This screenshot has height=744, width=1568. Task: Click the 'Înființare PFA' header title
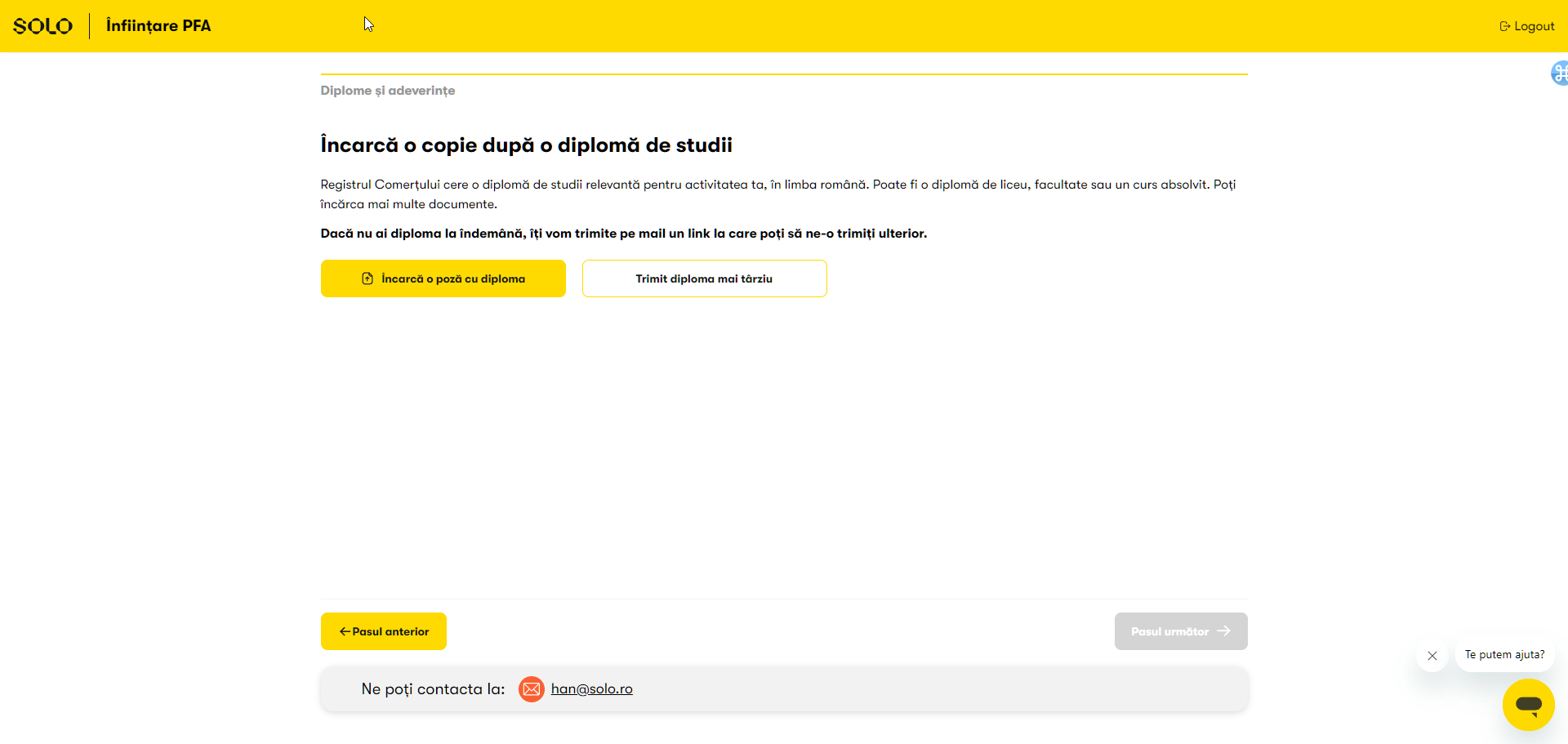point(158,26)
